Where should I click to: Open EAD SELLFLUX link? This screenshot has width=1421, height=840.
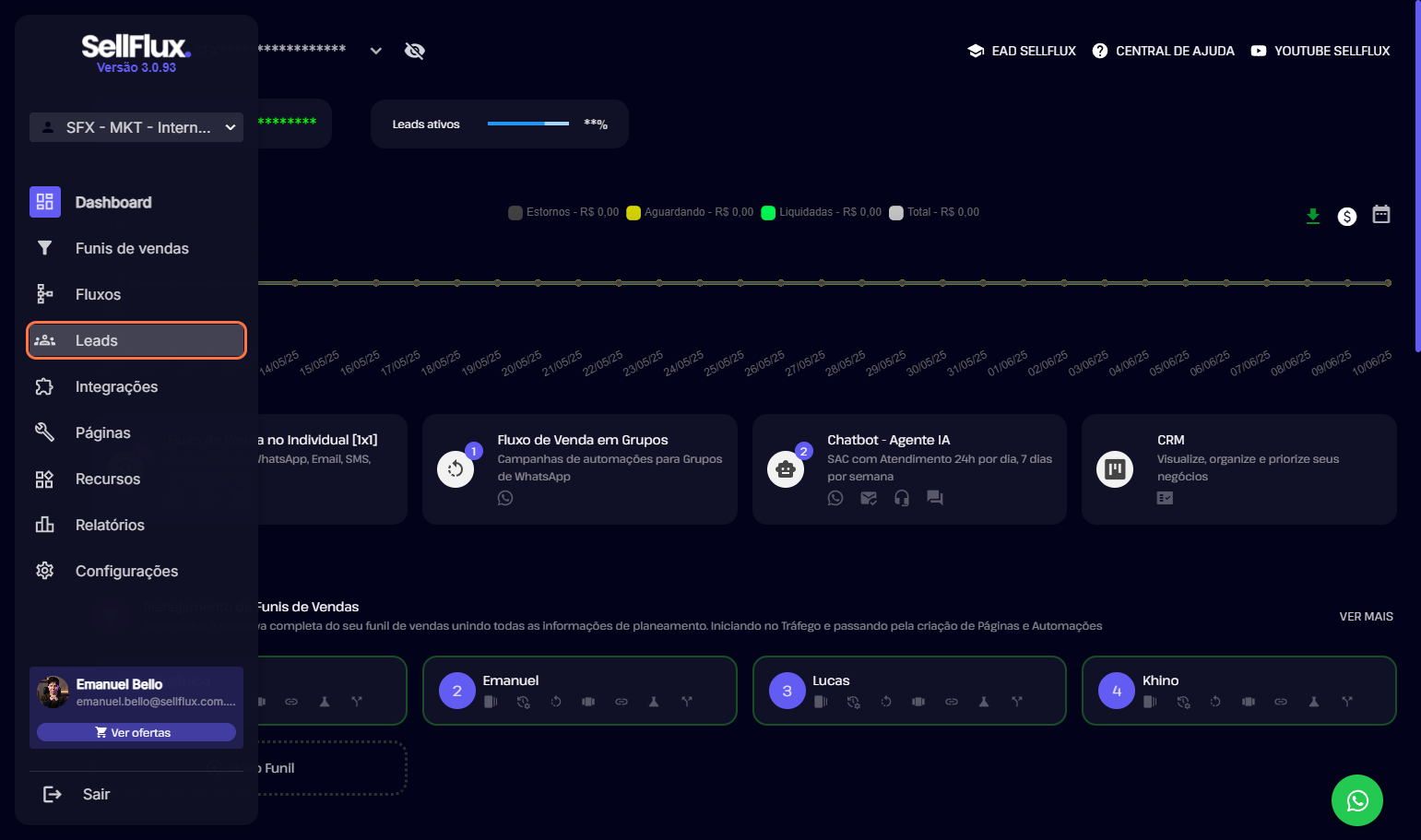1022,51
